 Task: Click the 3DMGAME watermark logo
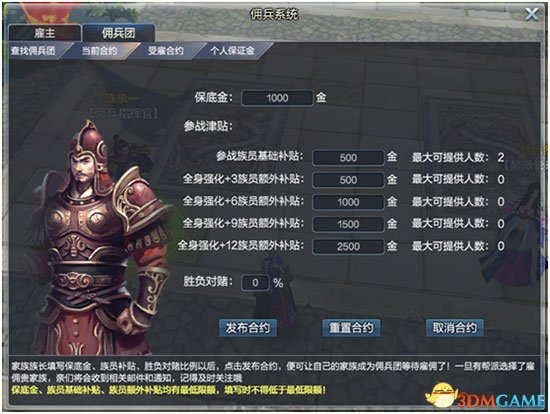[x=486, y=396]
